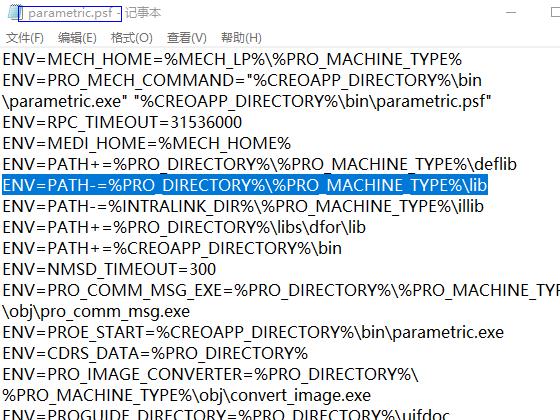Click the highlighted PATH-= line ending \lib
This screenshot has width=560, height=420.
pyautogui.click(x=245, y=185)
